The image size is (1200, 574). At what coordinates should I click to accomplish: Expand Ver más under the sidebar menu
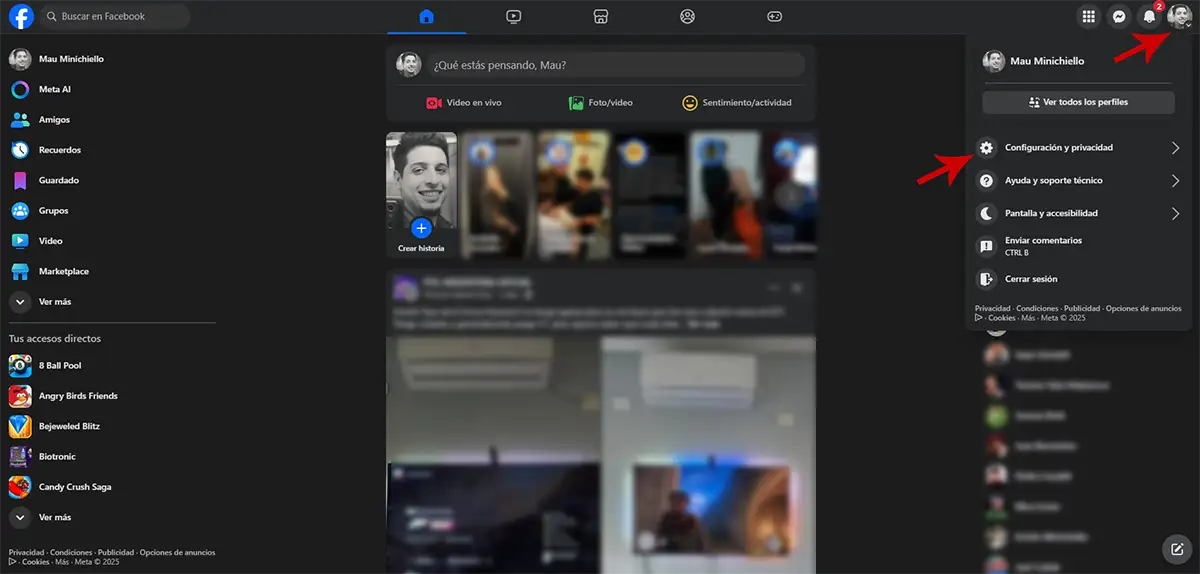54,302
